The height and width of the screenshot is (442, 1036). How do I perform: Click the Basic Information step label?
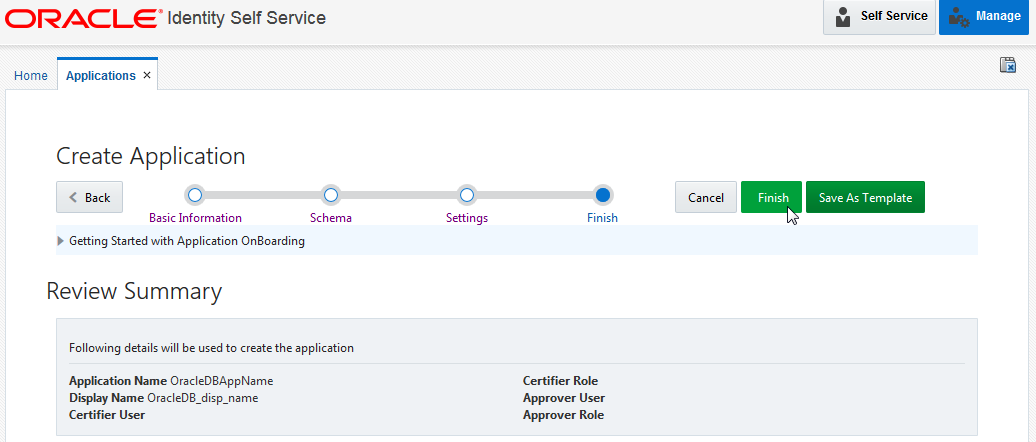point(195,217)
